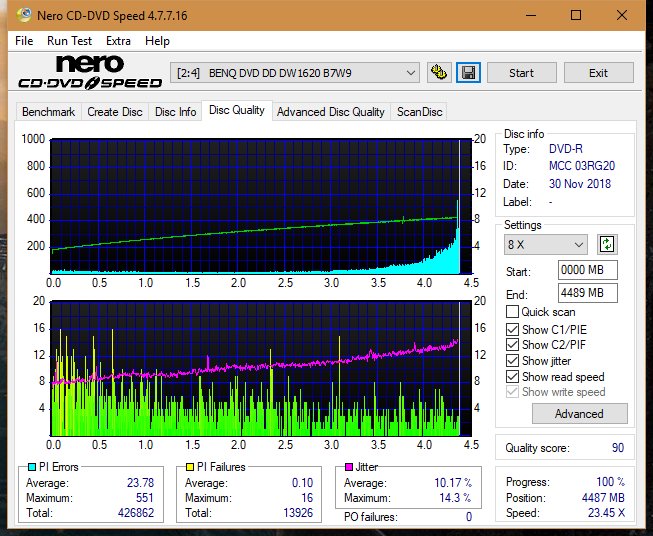
Task: Disable Show jitter checkbox
Action: pyautogui.click(x=512, y=361)
